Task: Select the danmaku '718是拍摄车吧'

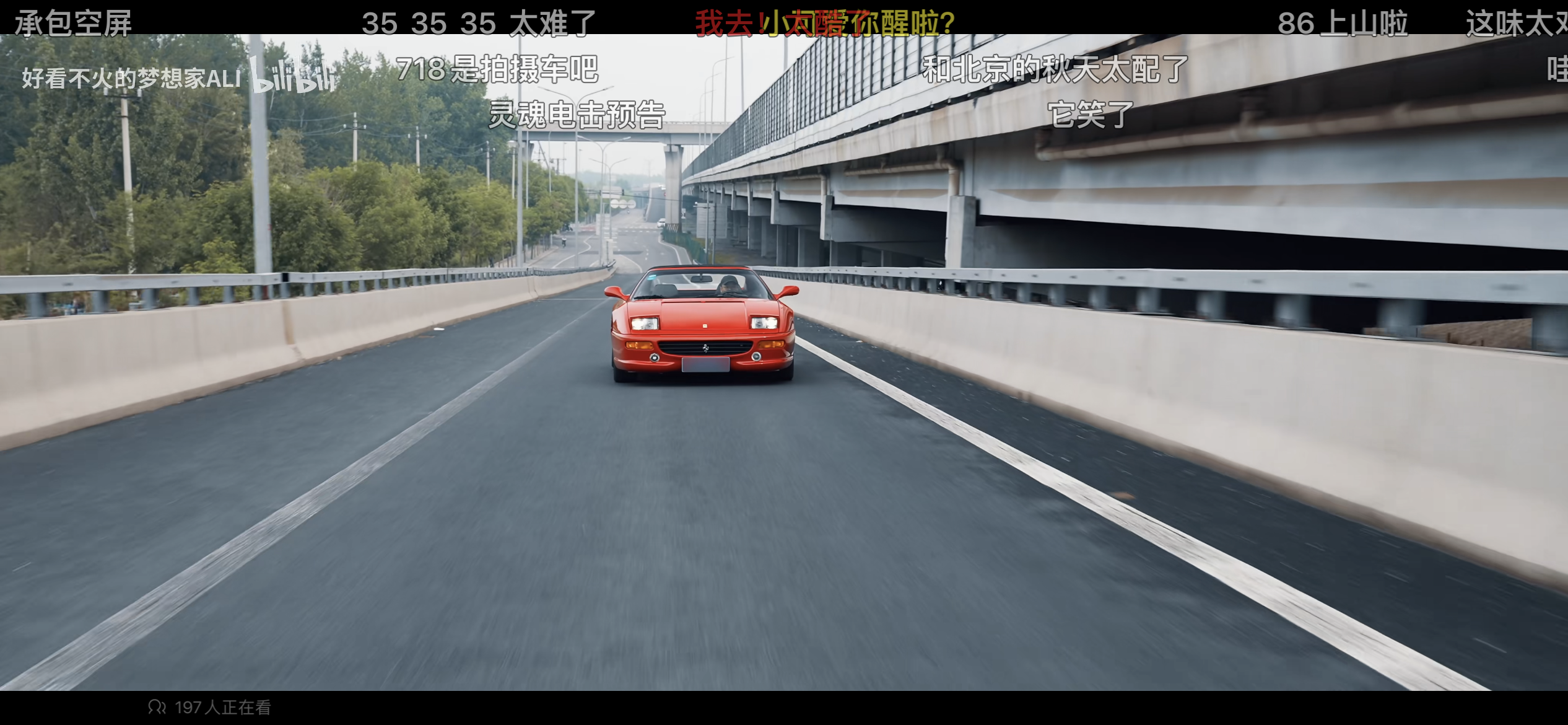Action: [x=497, y=69]
